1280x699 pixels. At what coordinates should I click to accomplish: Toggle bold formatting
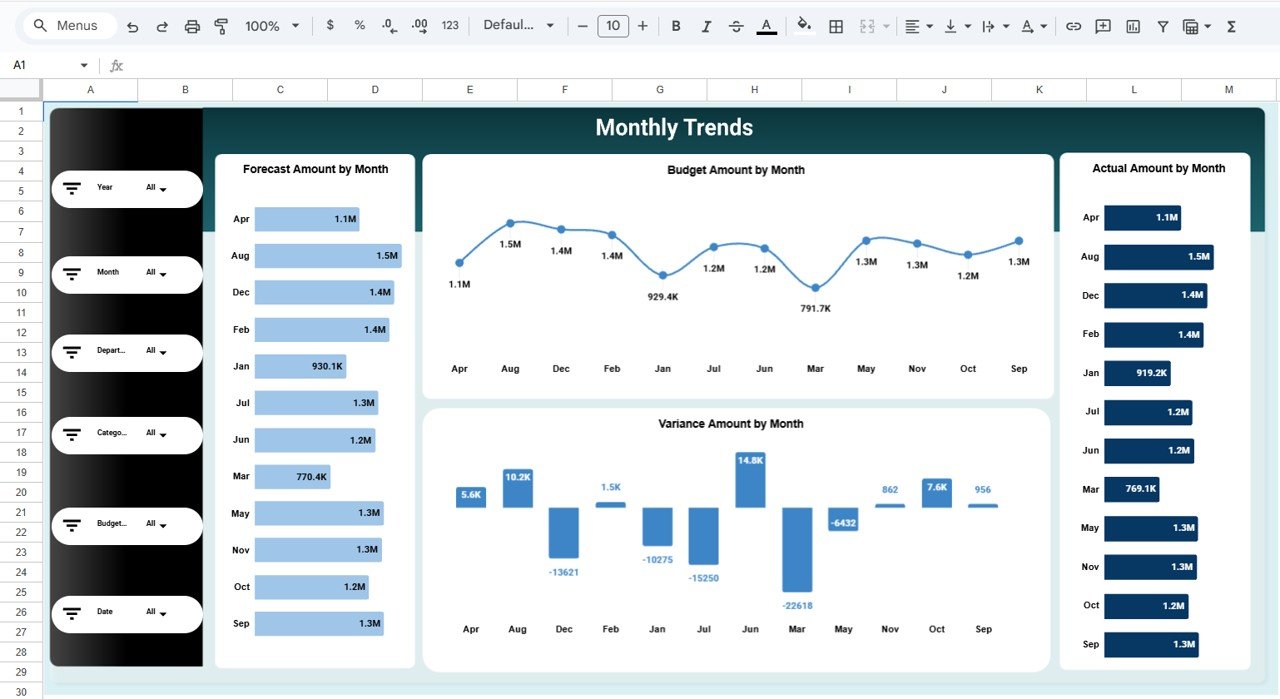click(x=676, y=25)
